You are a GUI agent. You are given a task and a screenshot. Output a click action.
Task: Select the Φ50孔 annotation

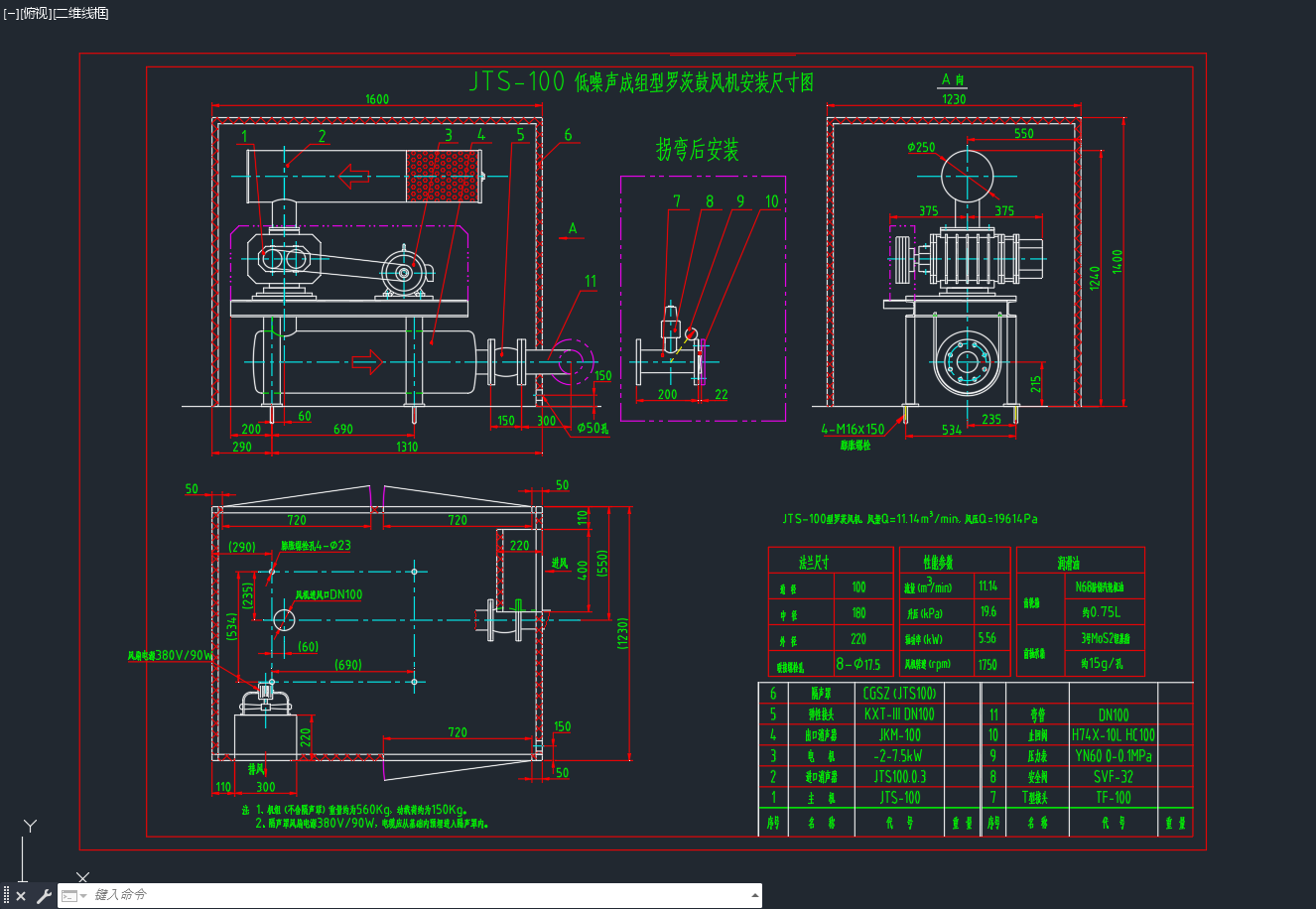coord(592,429)
